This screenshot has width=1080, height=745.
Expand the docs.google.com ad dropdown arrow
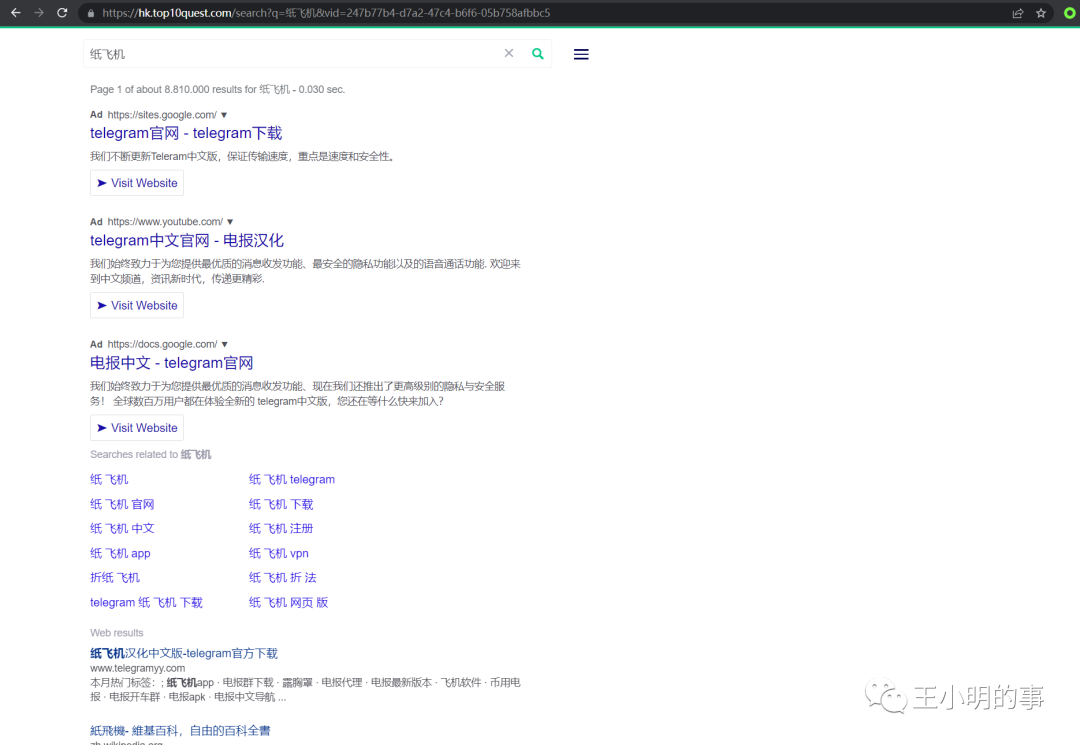[225, 344]
